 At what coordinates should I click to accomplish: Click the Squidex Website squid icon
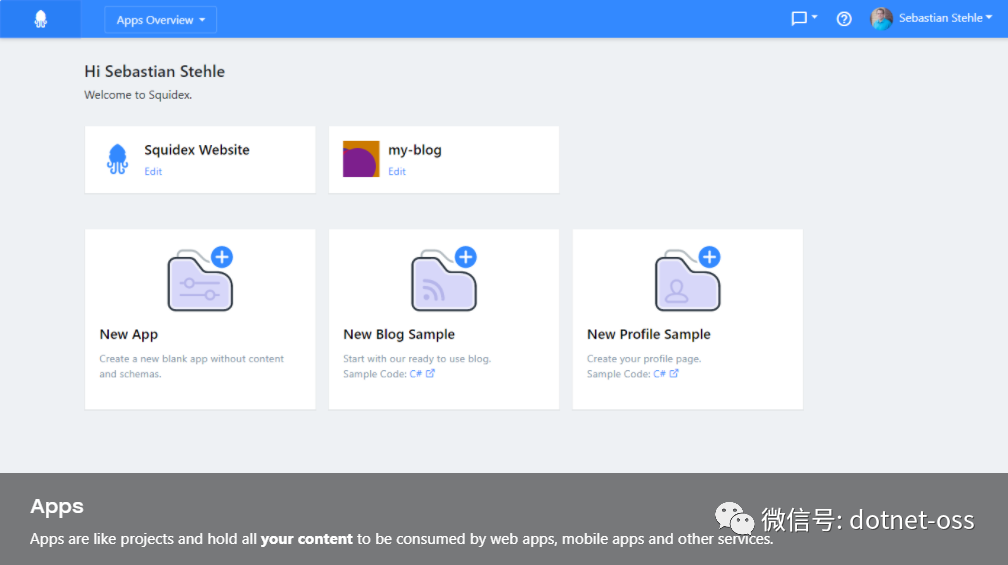(x=117, y=159)
